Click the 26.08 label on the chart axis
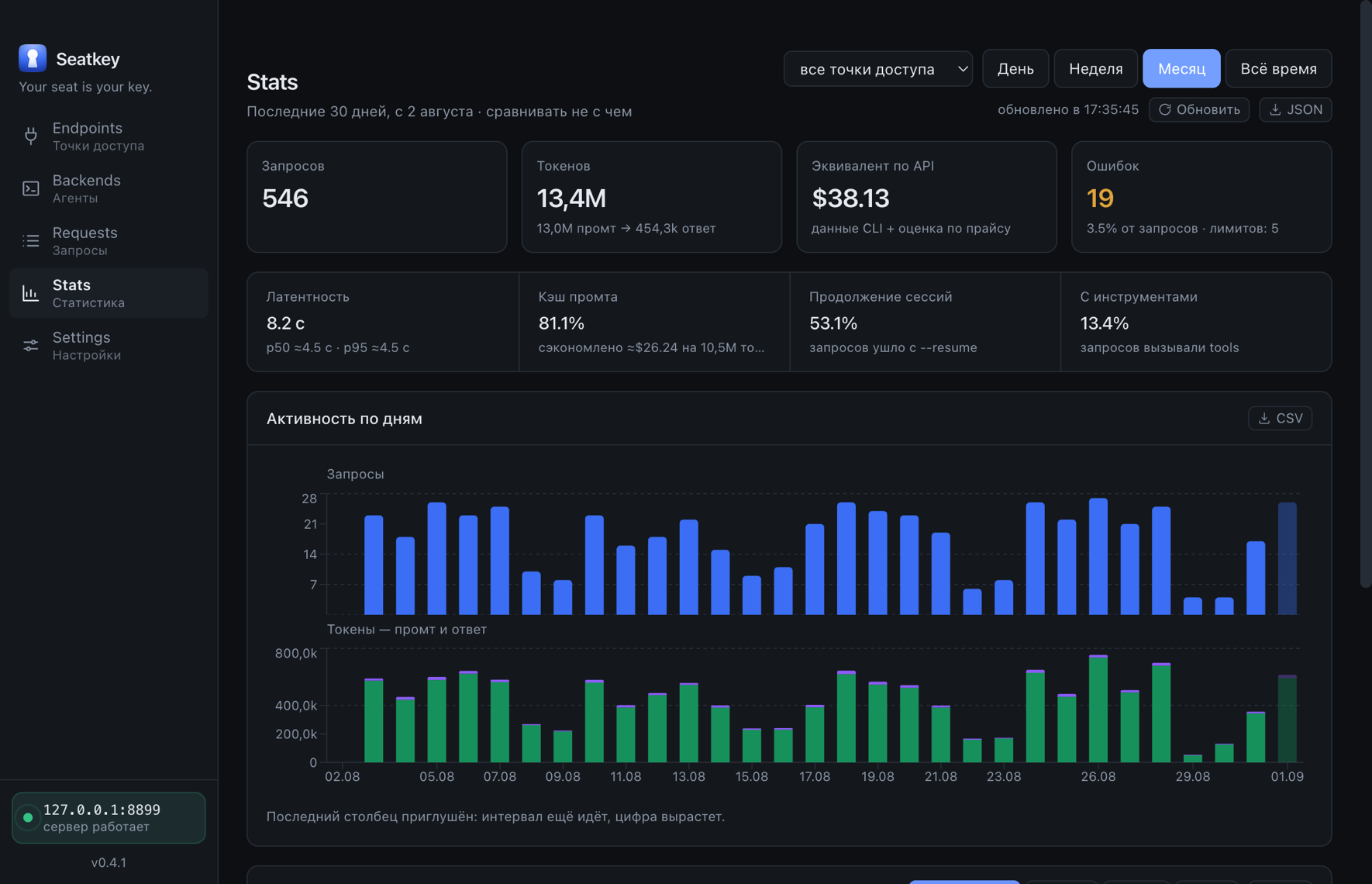The width and height of the screenshot is (1372, 884). click(x=1098, y=776)
